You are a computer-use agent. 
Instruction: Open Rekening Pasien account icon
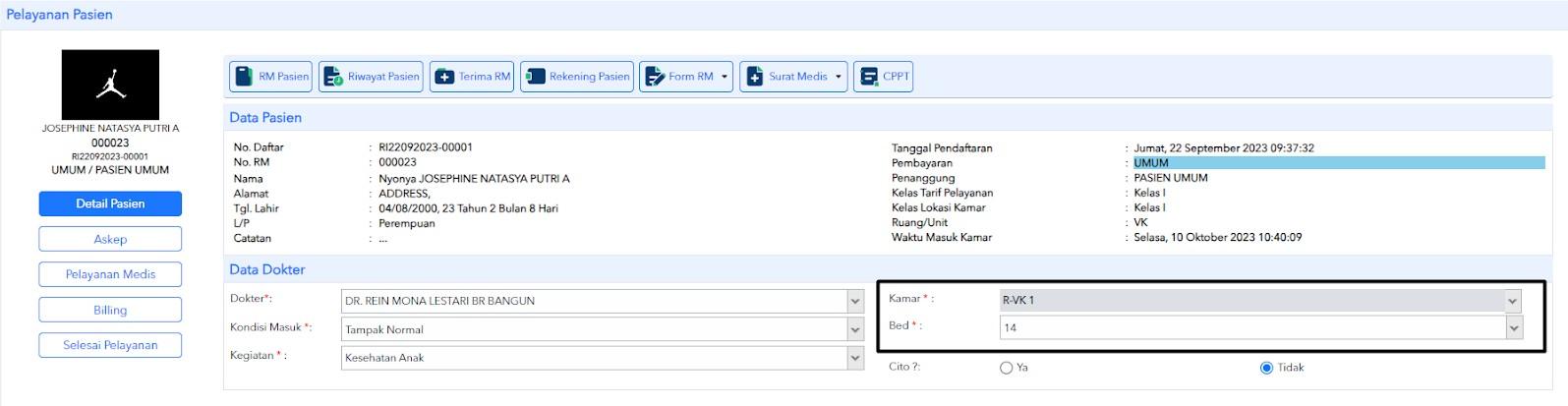click(x=536, y=77)
